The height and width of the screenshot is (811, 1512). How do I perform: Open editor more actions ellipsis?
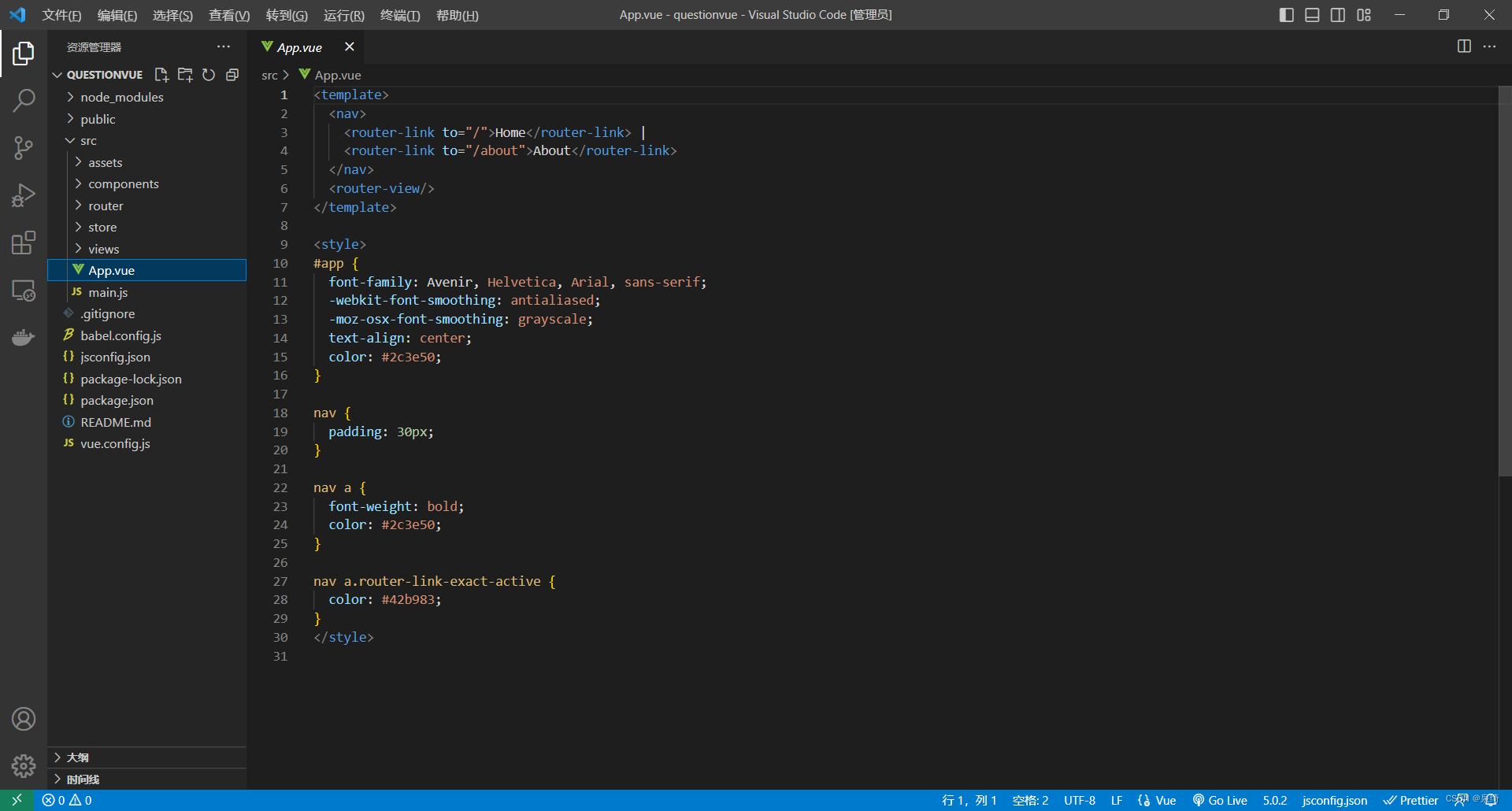[x=1489, y=46]
